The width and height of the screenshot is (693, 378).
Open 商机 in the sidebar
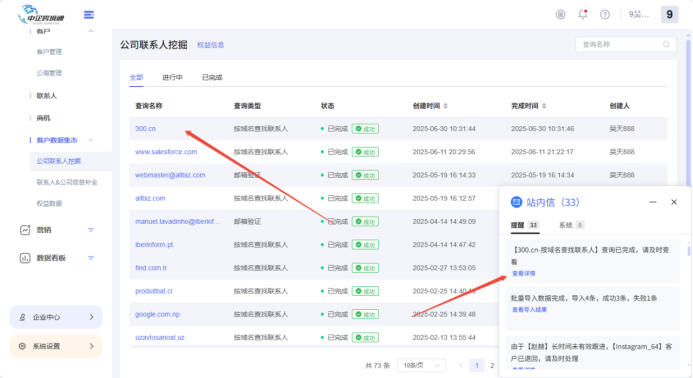click(x=43, y=118)
